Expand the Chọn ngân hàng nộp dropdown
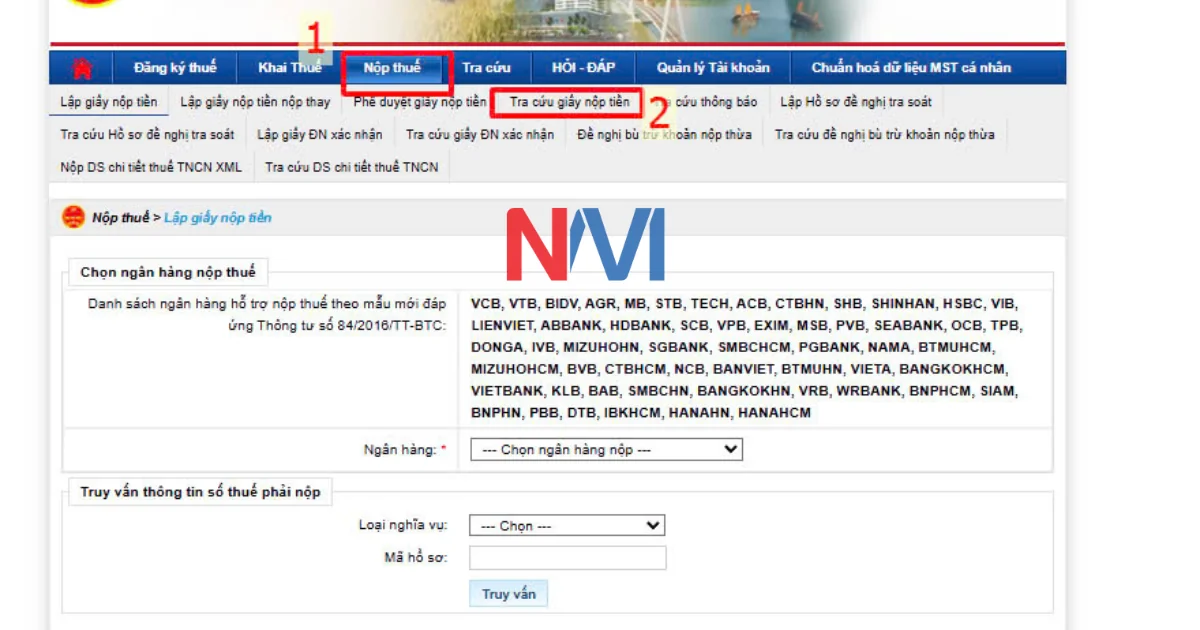This screenshot has width=1200, height=630. tap(606, 450)
